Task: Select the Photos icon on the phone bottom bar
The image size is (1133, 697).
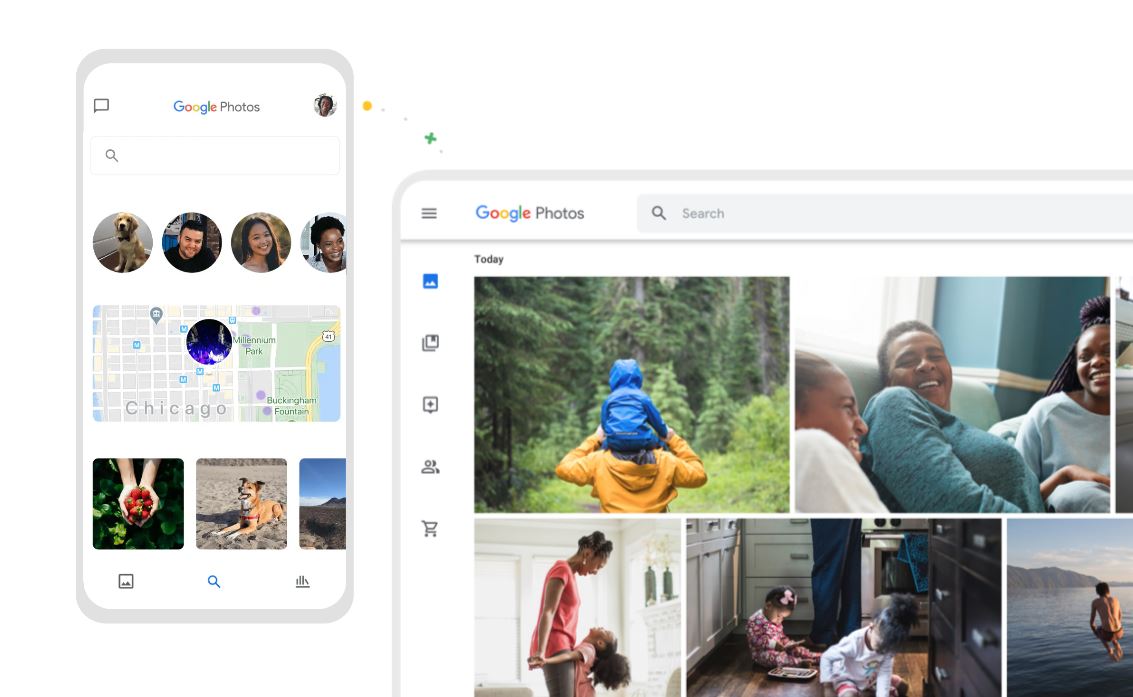Action: tap(125, 580)
